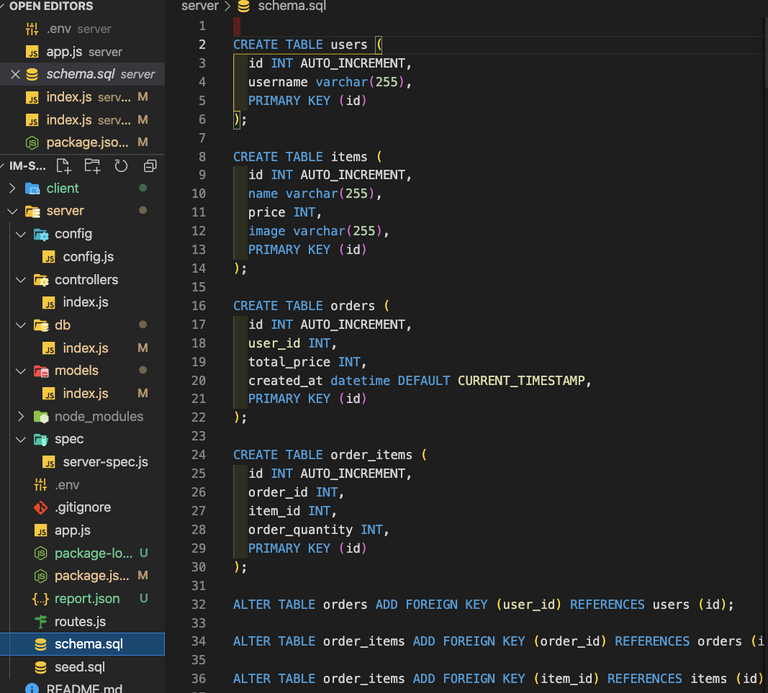The width and height of the screenshot is (768, 693).
Task: Click the Node icon beside package.jso... in Open Editors
Action: point(32,143)
